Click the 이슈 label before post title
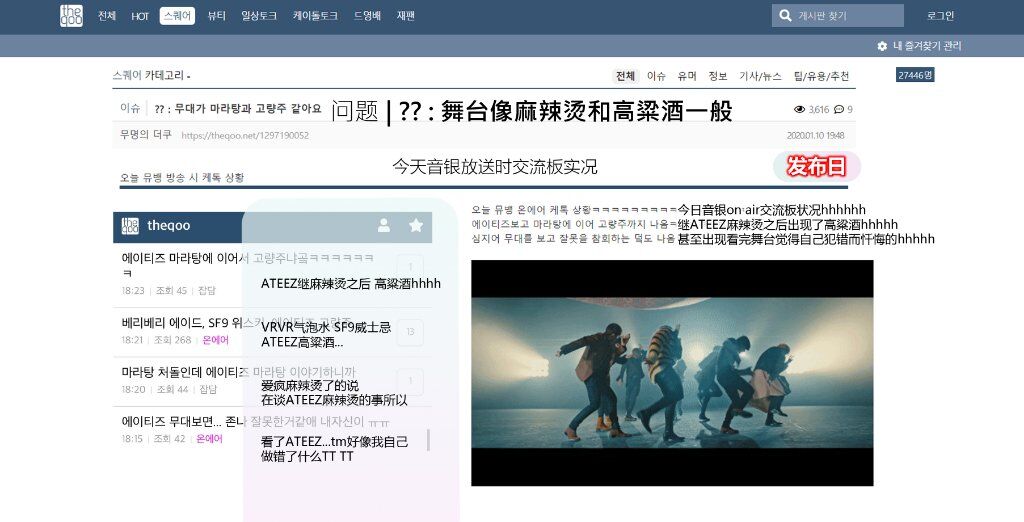1024x522 pixels. [130, 108]
